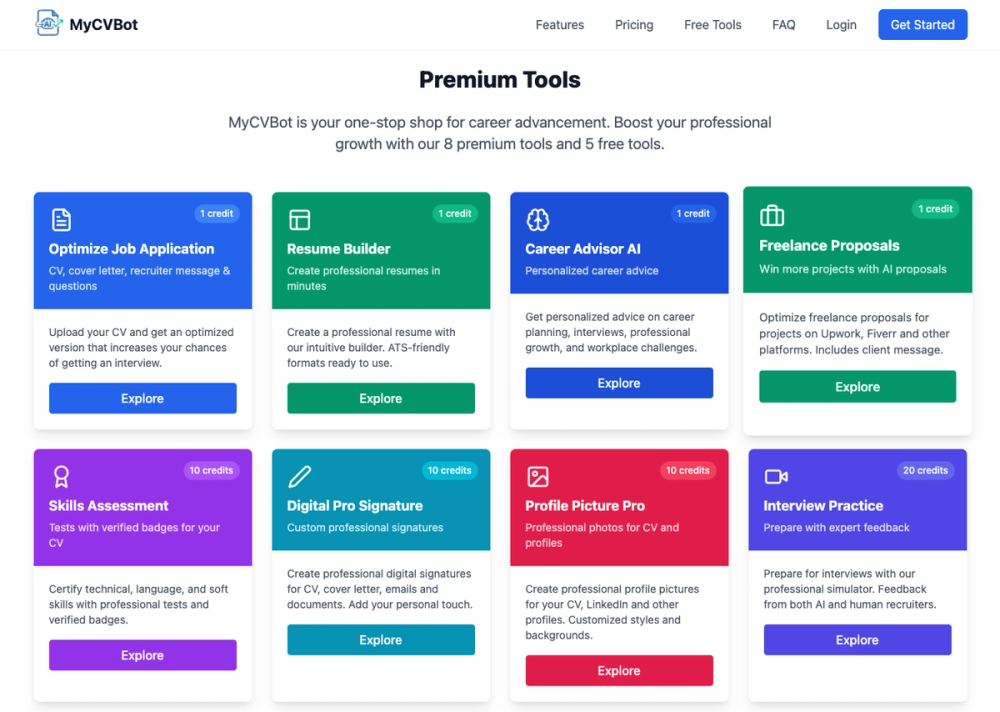
Task: Explore the Profile Picture Pro tool
Action: (x=619, y=671)
